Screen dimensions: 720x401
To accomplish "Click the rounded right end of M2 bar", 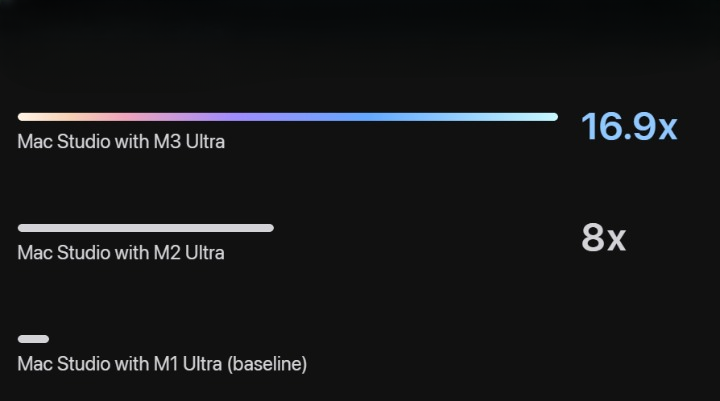I will pos(270,228).
